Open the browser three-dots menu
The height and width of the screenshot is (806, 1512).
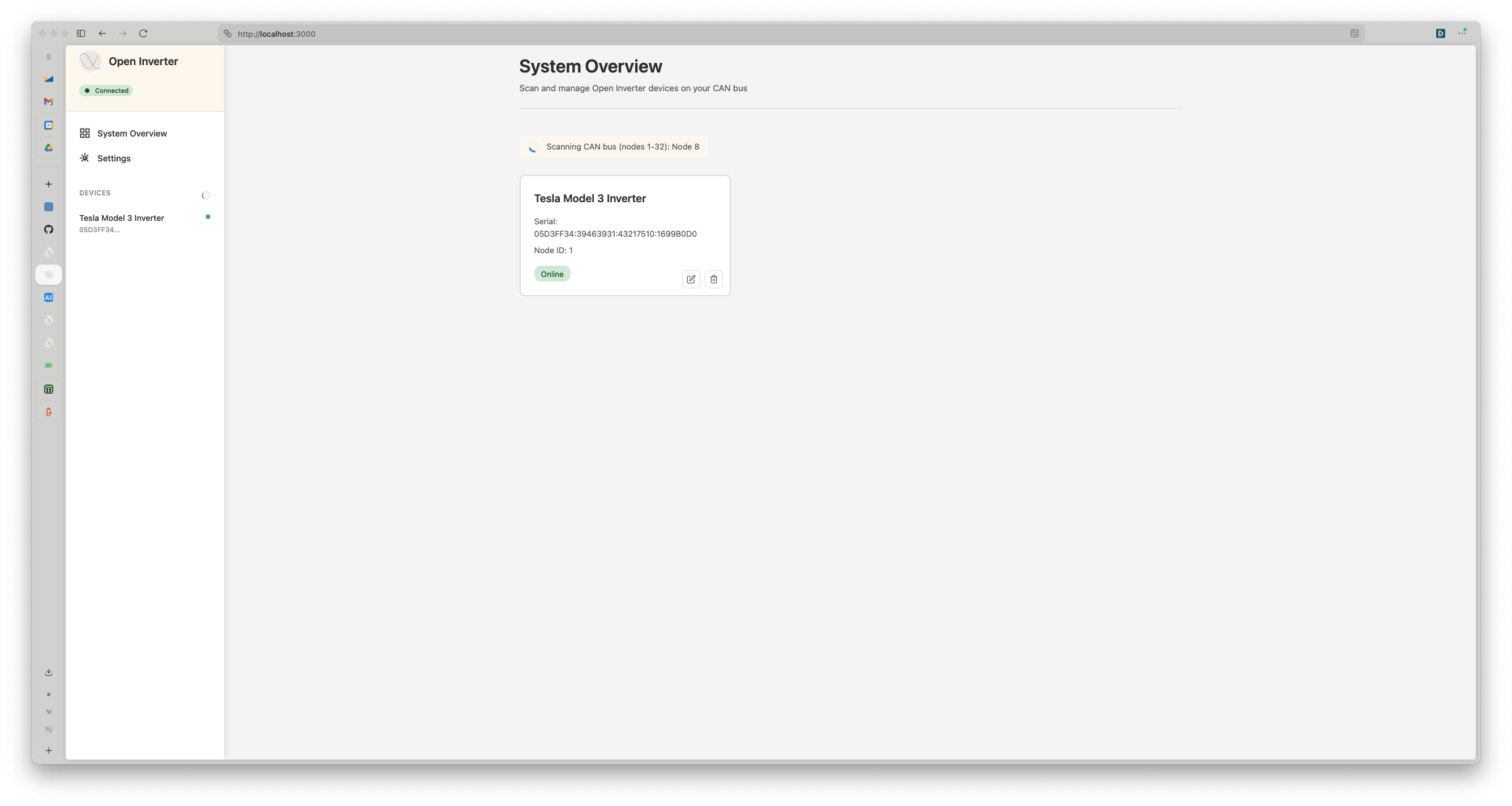click(1462, 33)
